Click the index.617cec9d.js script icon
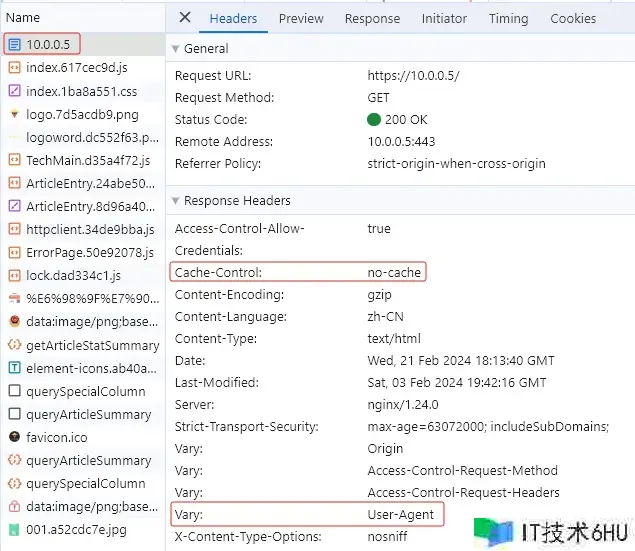635x551 pixels. pyautogui.click(x=14, y=68)
